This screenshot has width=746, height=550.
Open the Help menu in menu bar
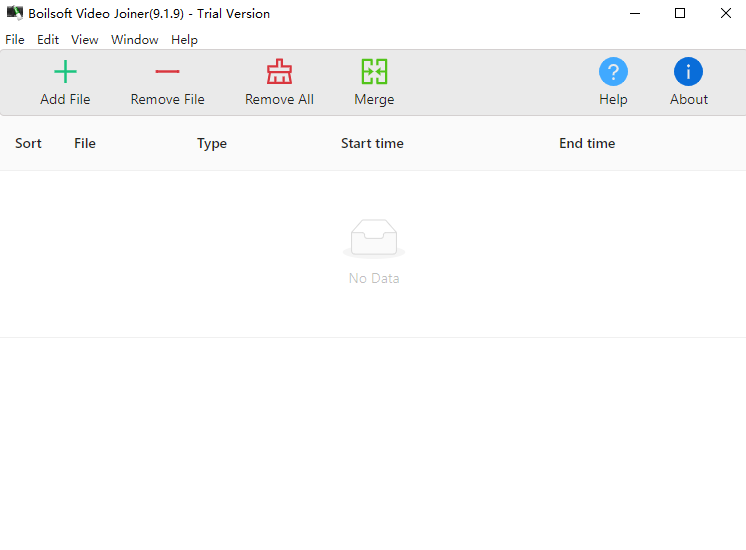[185, 39]
